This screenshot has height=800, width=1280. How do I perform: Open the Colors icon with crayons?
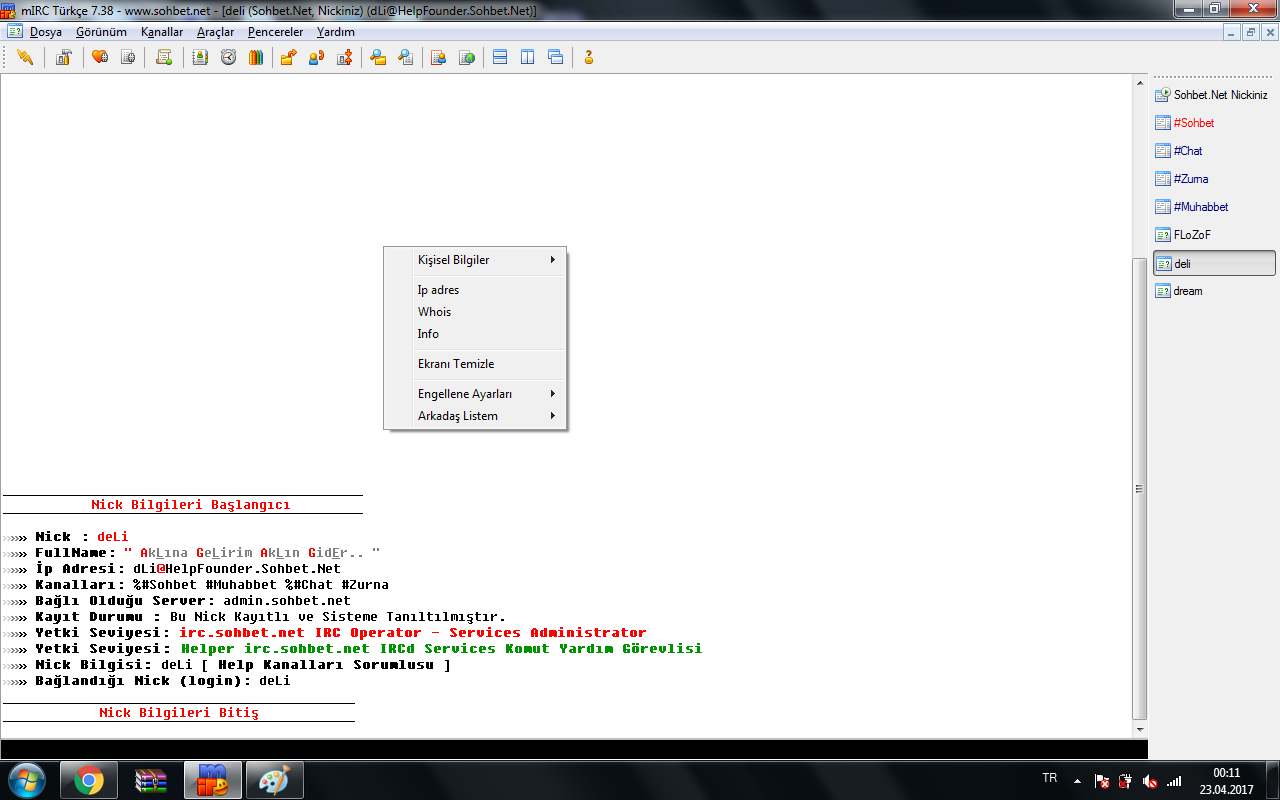click(x=256, y=57)
